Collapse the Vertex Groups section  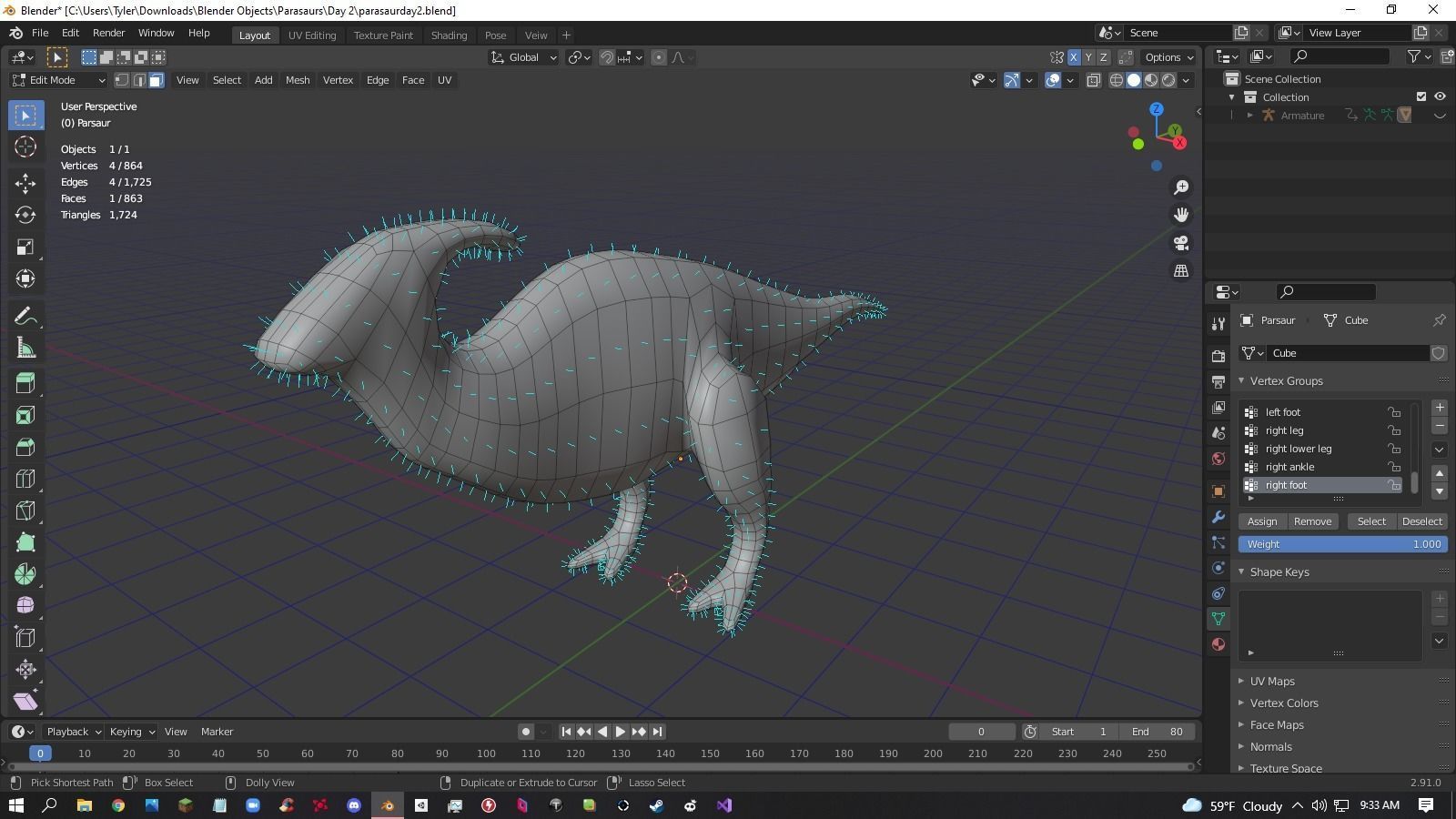coord(1241,380)
